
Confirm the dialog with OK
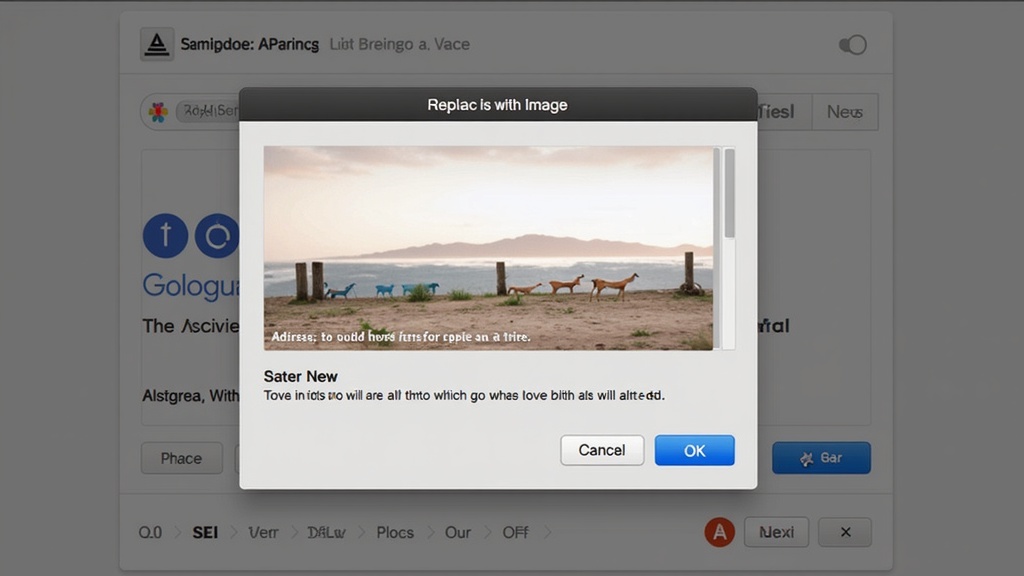[694, 450]
